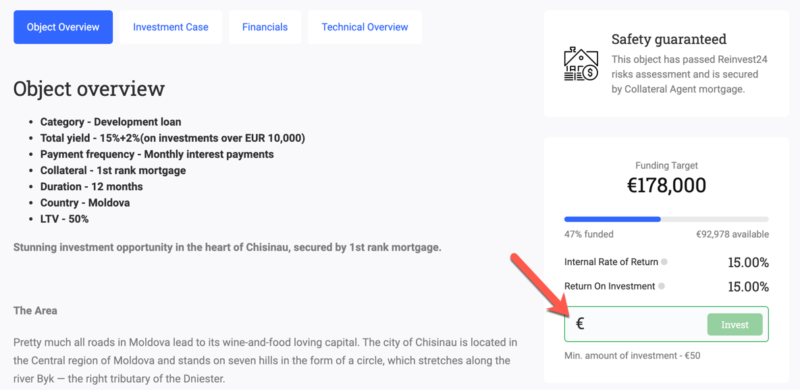Click the Internal Rate of Return info dot
This screenshot has height=390, width=800.
click(x=664, y=262)
